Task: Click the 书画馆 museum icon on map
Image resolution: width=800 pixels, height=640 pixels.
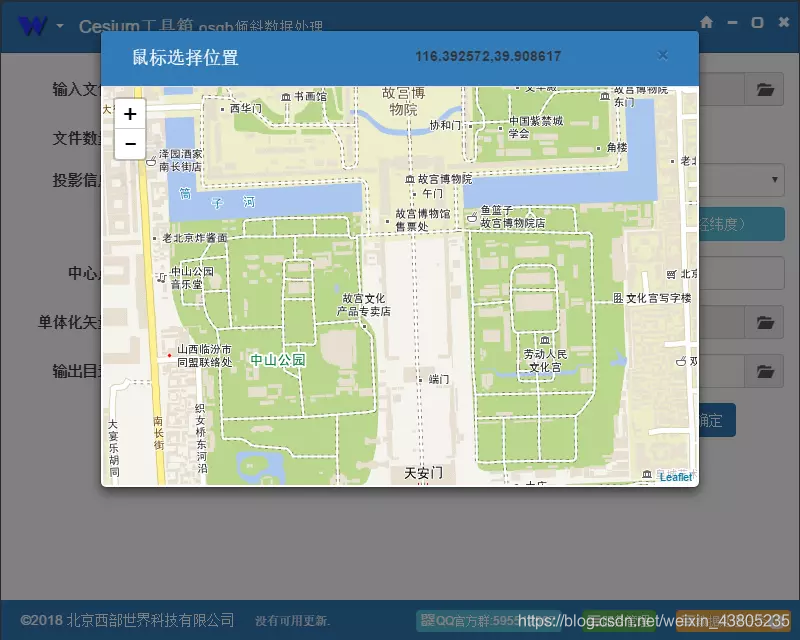Action: (286, 96)
